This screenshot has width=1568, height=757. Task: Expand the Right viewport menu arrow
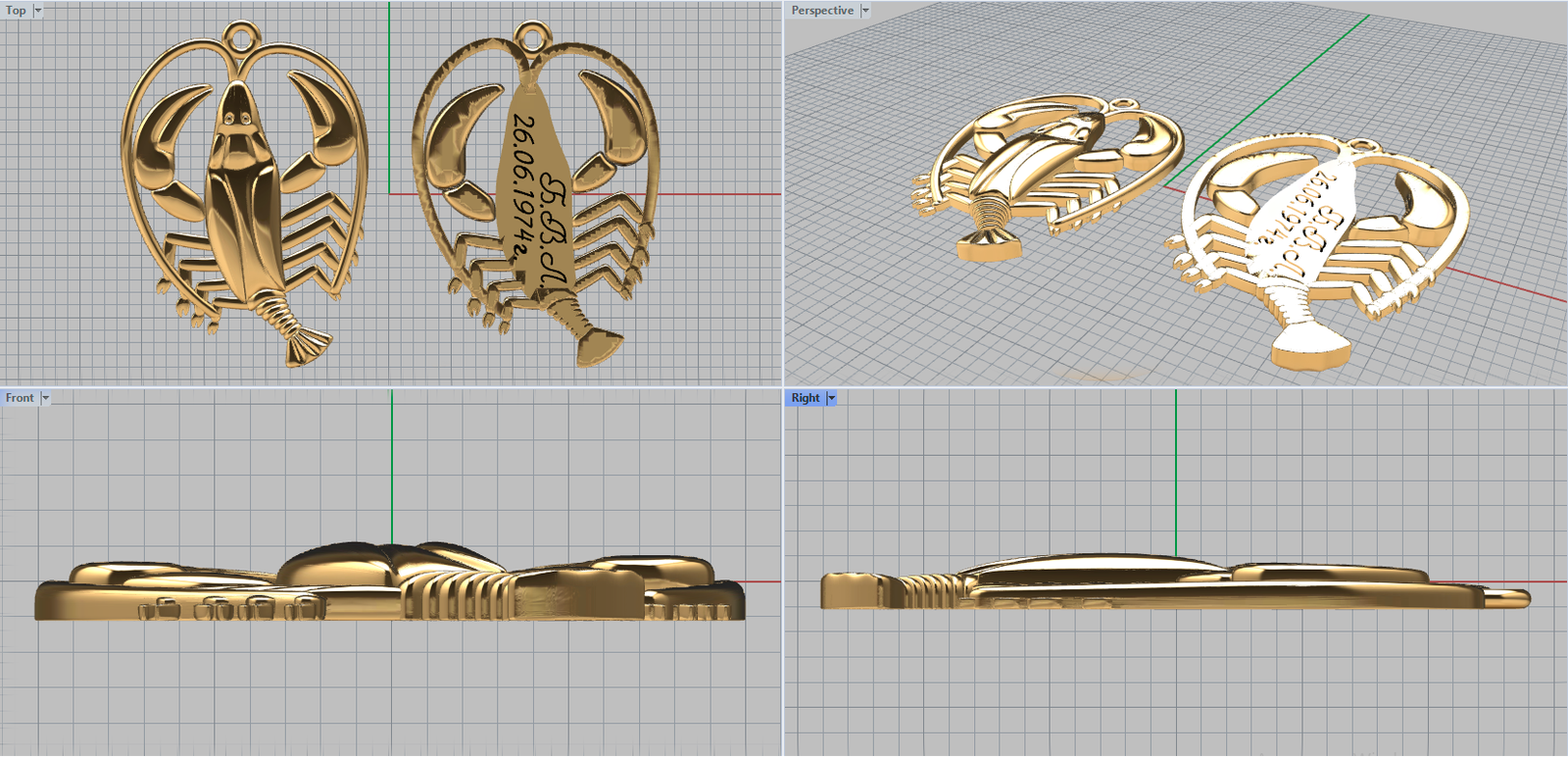click(832, 398)
